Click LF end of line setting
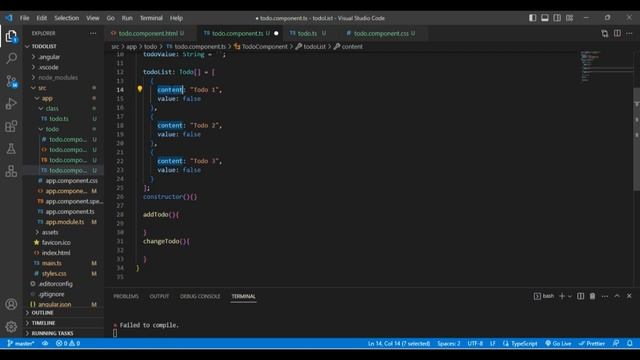The image size is (640, 360). click(493, 343)
